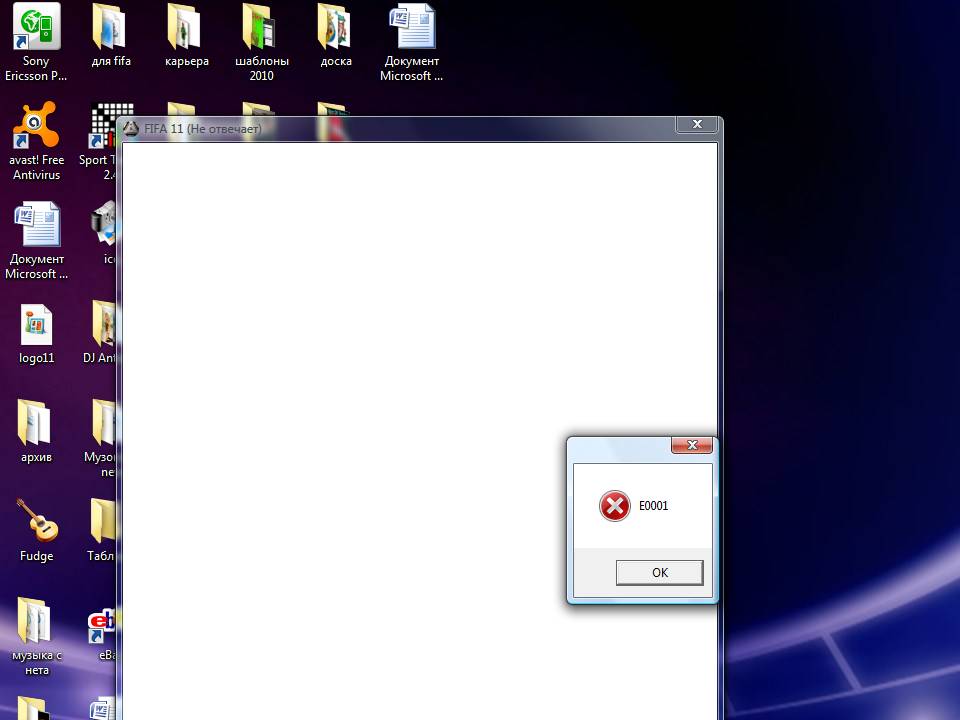Screen dimensions: 960x720
Task: Click the red error icon beside E0001
Action: [615, 506]
